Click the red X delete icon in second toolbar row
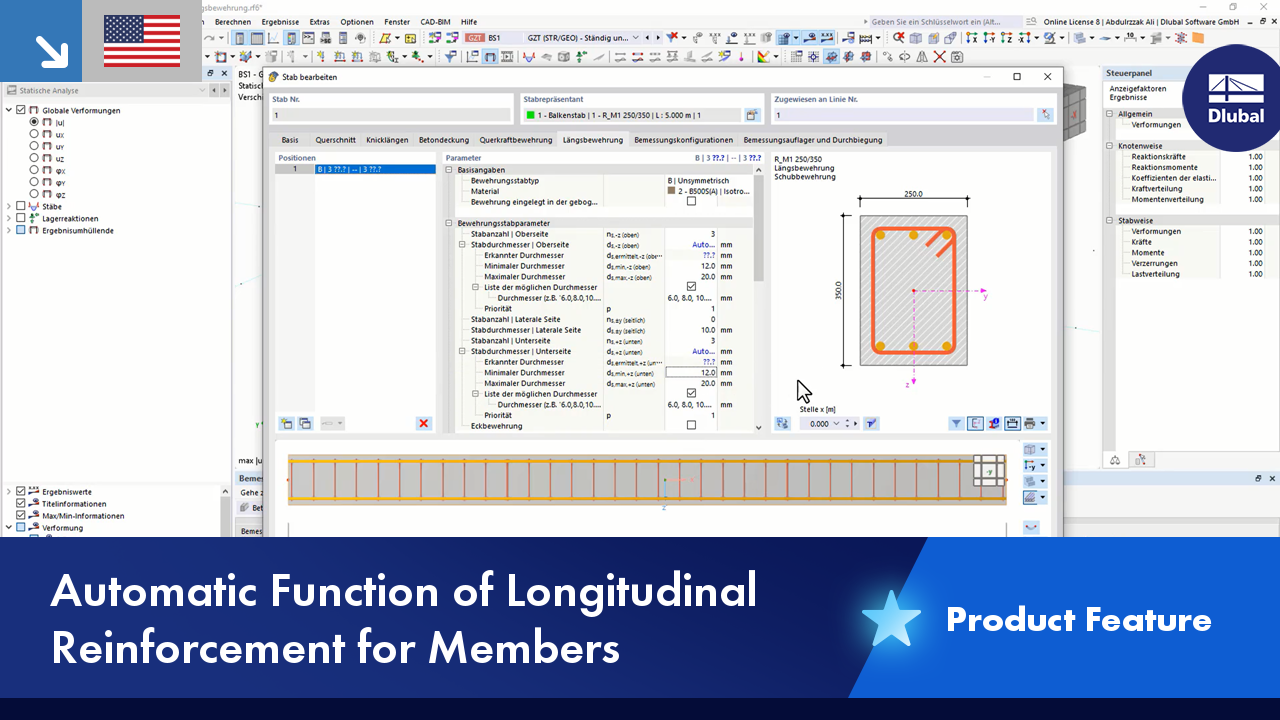Screen dimensions: 1280x720 [940, 57]
